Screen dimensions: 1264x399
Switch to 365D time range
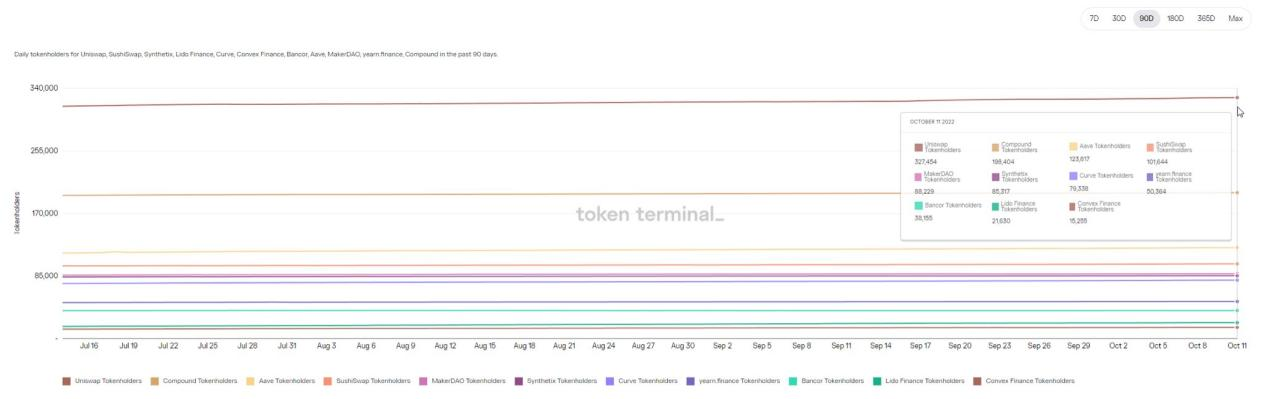pos(1206,19)
